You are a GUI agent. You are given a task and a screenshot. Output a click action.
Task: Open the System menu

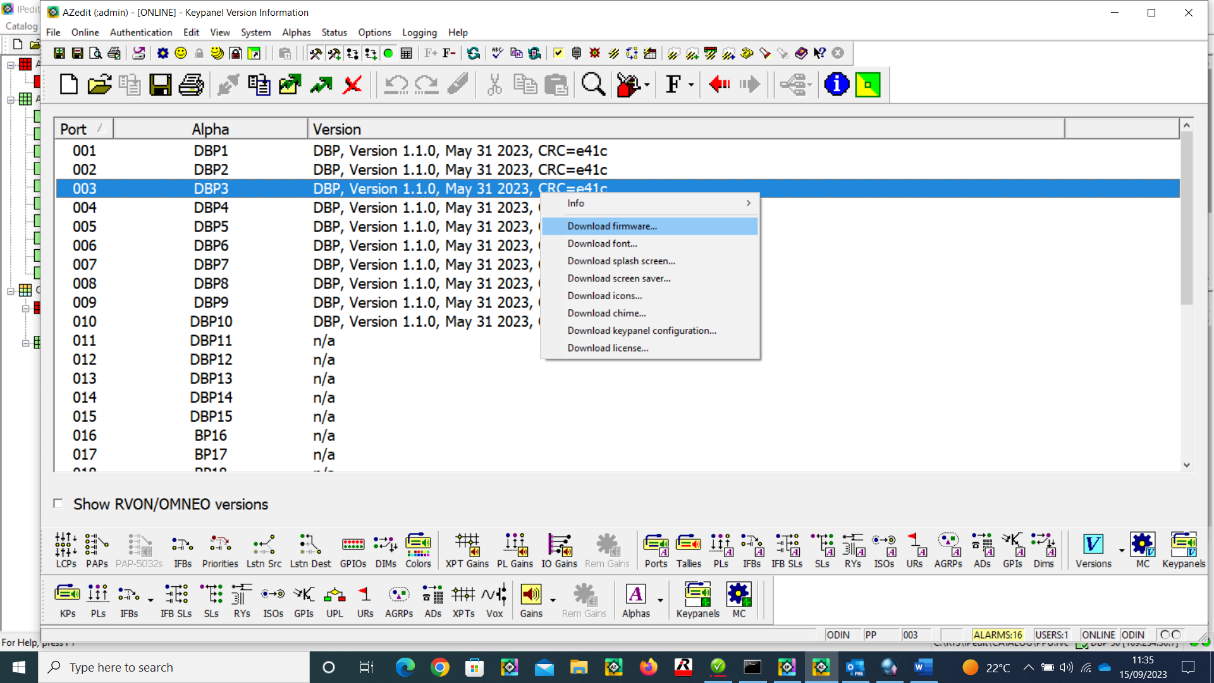(x=256, y=32)
